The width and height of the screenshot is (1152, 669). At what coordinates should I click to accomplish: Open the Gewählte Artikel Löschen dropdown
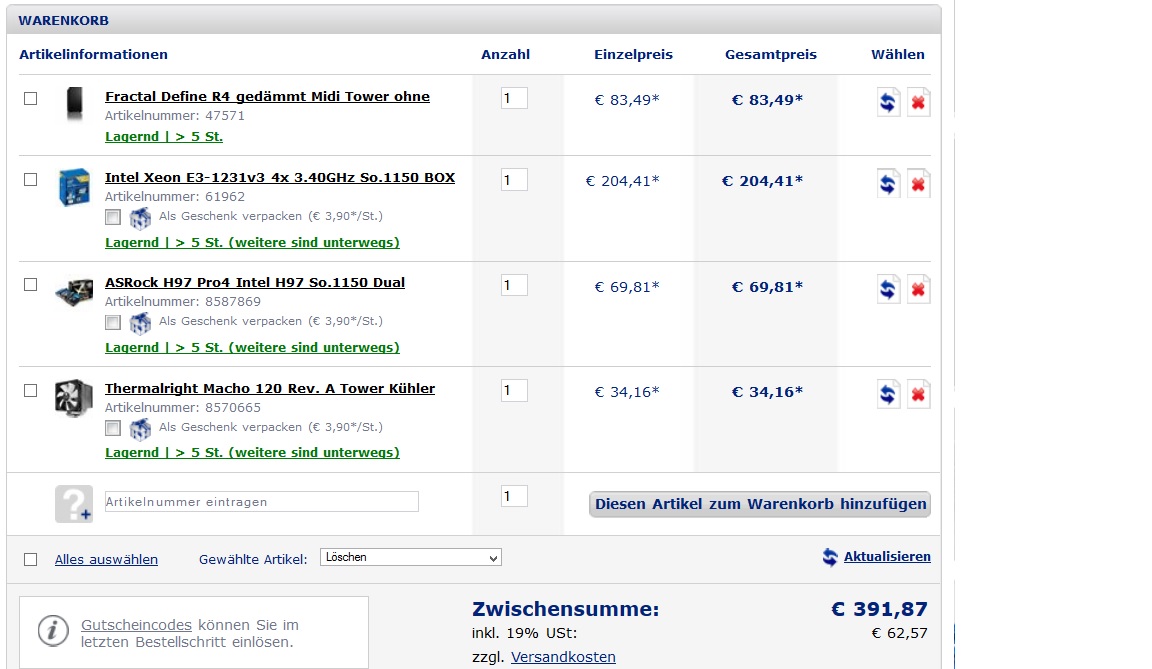pyautogui.click(x=410, y=557)
